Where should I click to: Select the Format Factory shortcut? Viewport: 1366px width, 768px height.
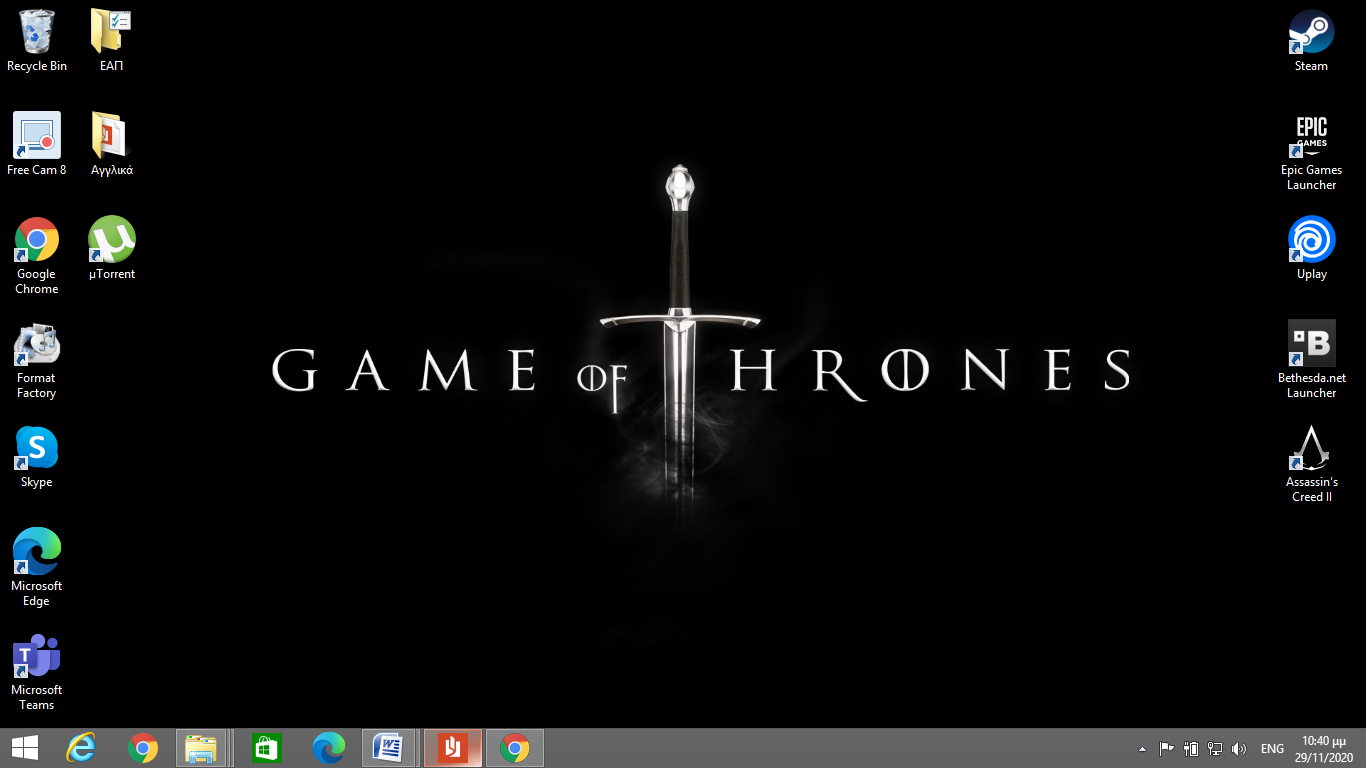37,345
